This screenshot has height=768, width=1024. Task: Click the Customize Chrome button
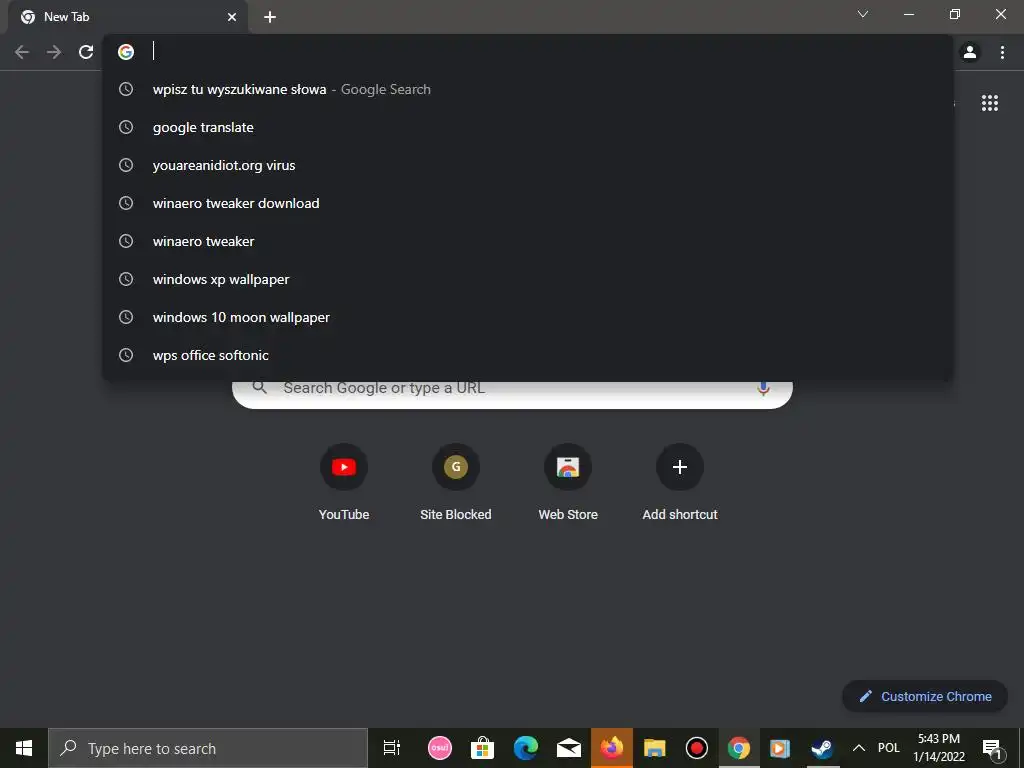point(925,696)
